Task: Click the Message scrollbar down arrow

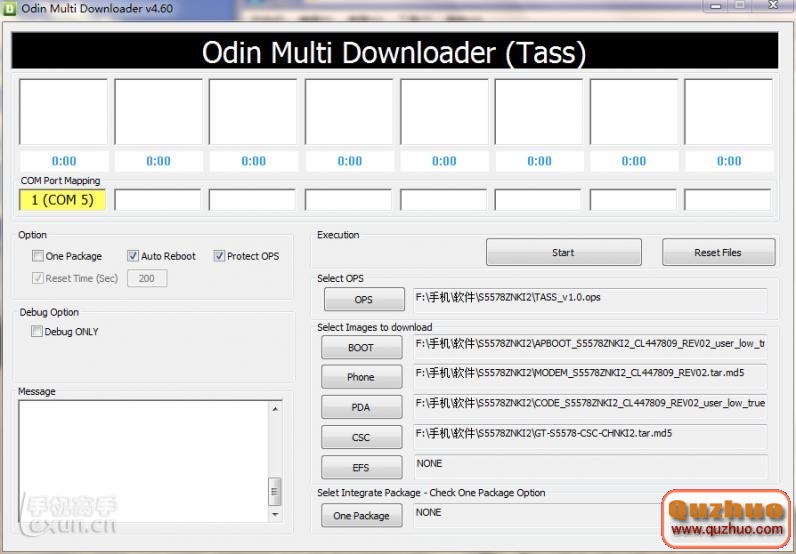Action: (275, 514)
